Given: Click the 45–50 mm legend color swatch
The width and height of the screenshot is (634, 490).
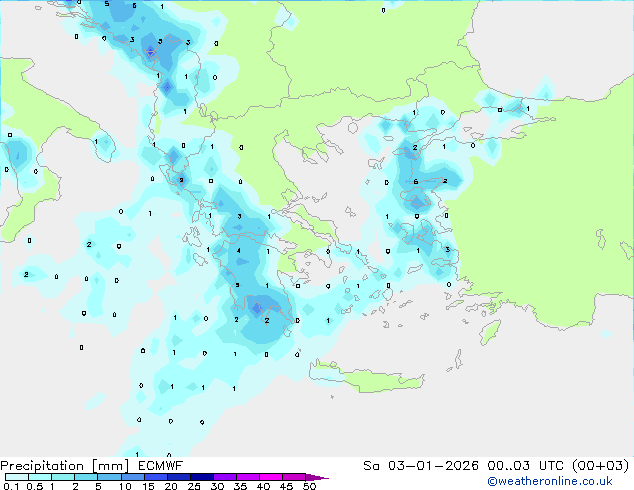Looking at the screenshot, I should click(x=294, y=477).
